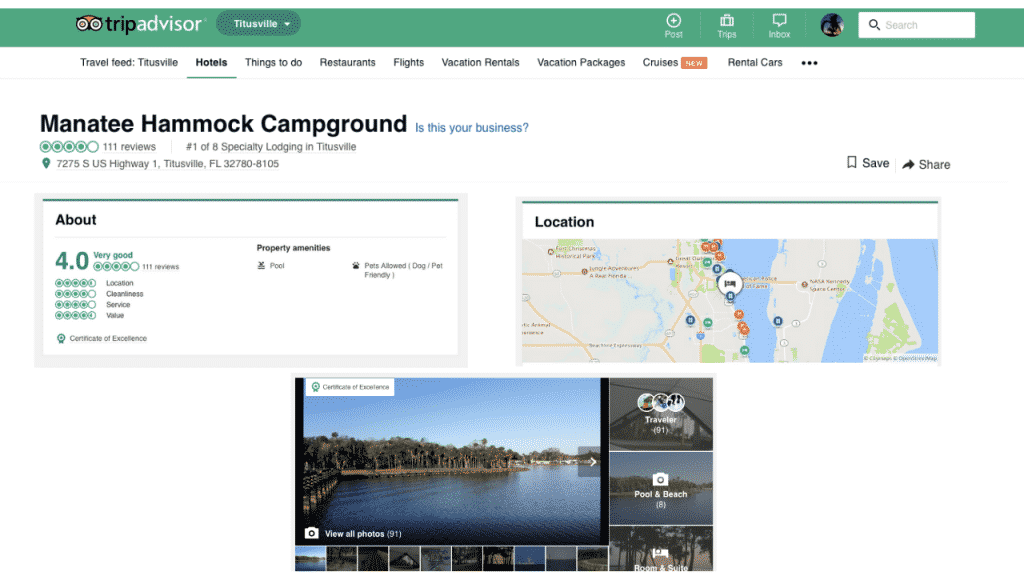1024x576 pixels.
Task: Select the Vacation Rentals tab
Action: [x=480, y=62]
